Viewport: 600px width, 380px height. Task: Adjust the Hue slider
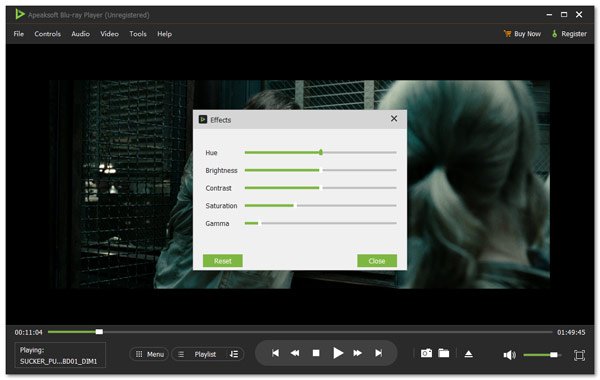tap(321, 152)
